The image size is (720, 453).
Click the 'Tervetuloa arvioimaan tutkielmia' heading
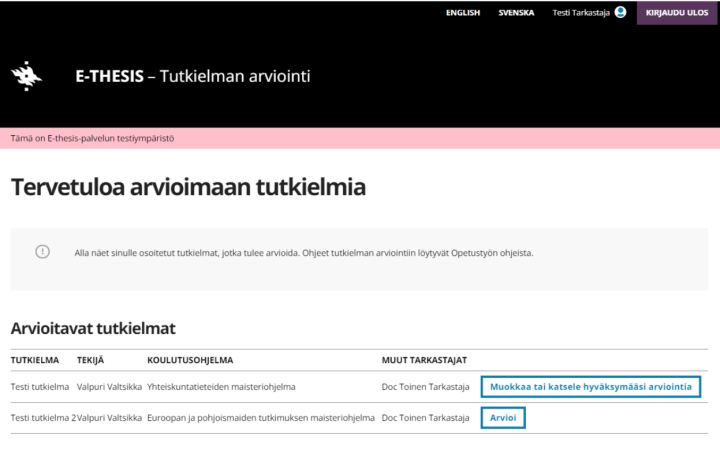(x=188, y=187)
